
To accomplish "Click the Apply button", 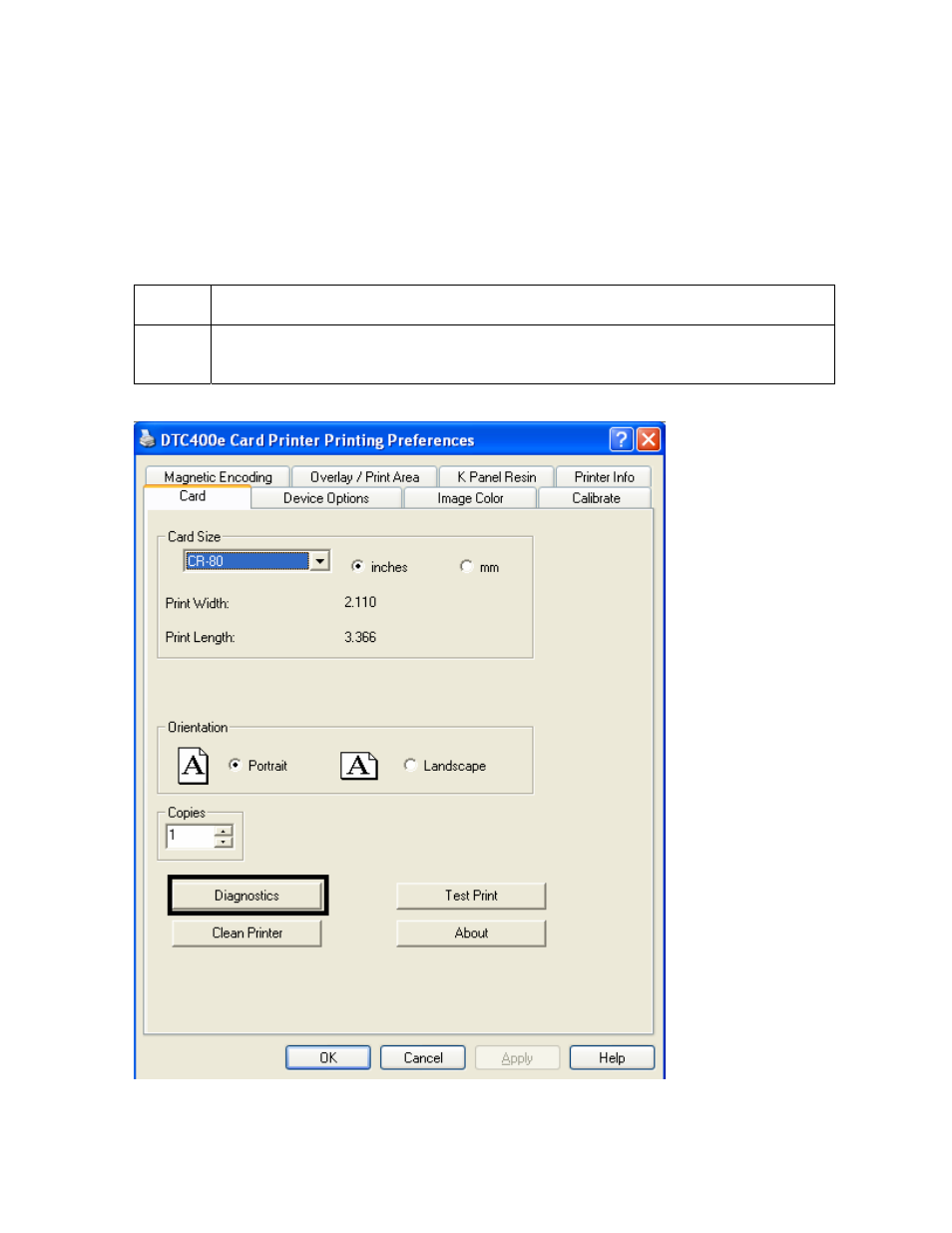I will coord(517,1057).
